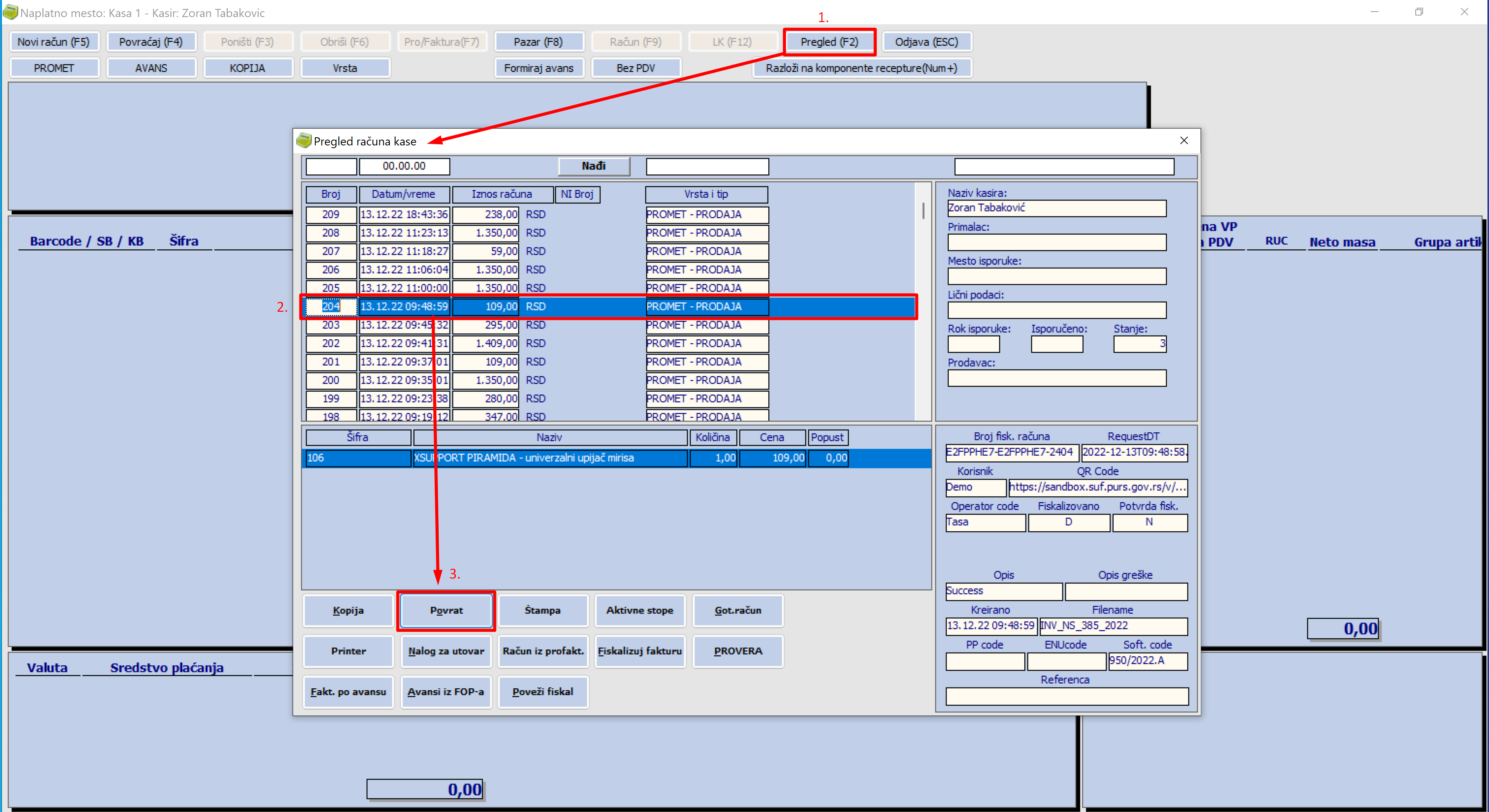The height and width of the screenshot is (812, 1489).
Task: Select the XSUPPORT PIRAMIDA item row
Action: pyautogui.click(x=616, y=458)
